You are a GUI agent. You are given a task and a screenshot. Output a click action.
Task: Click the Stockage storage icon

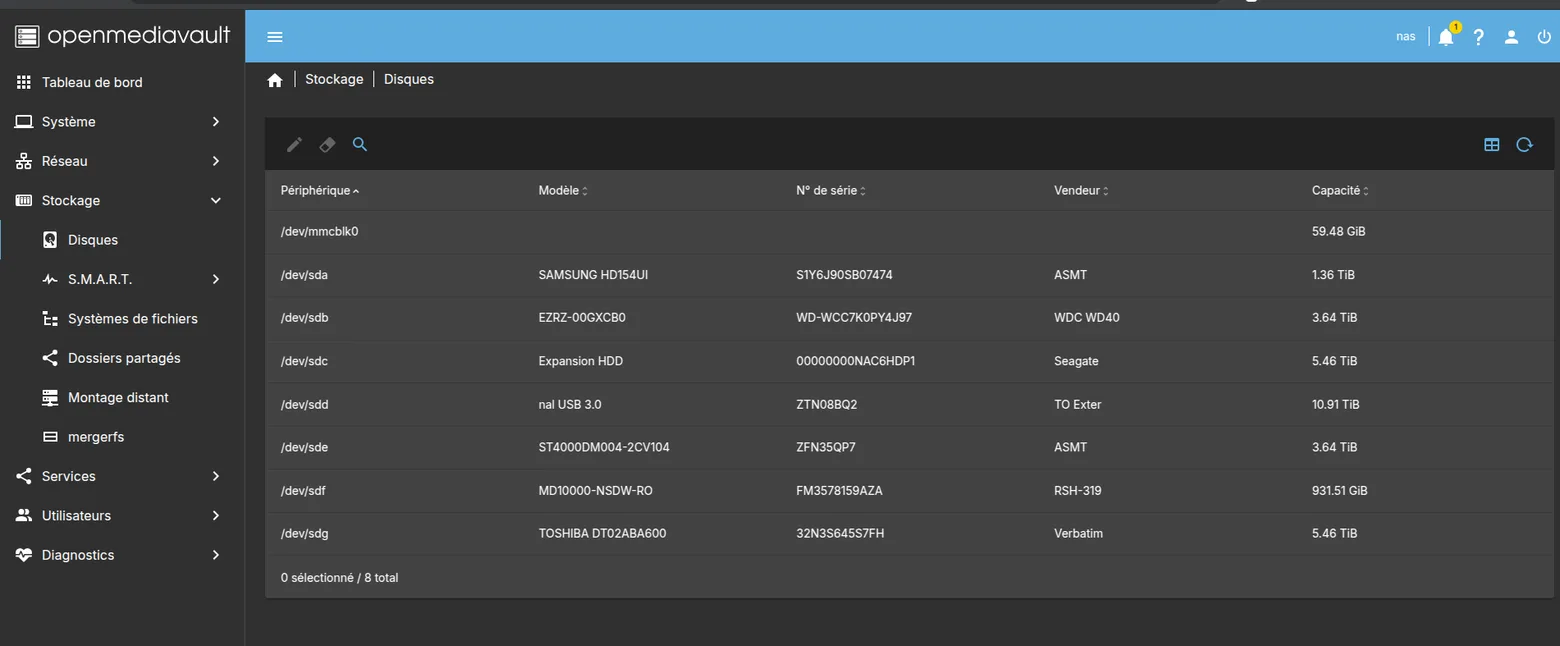(x=24, y=200)
